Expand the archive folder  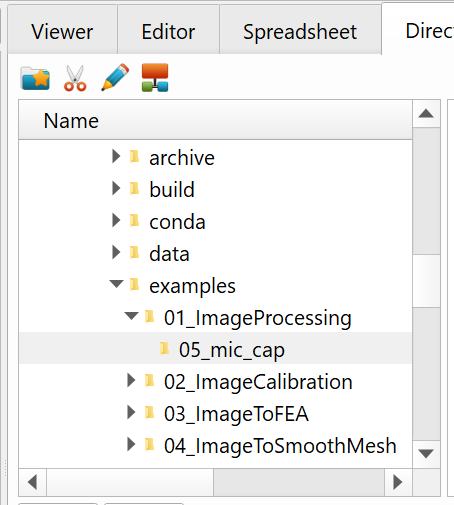pyautogui.click(x=116, y=156)
